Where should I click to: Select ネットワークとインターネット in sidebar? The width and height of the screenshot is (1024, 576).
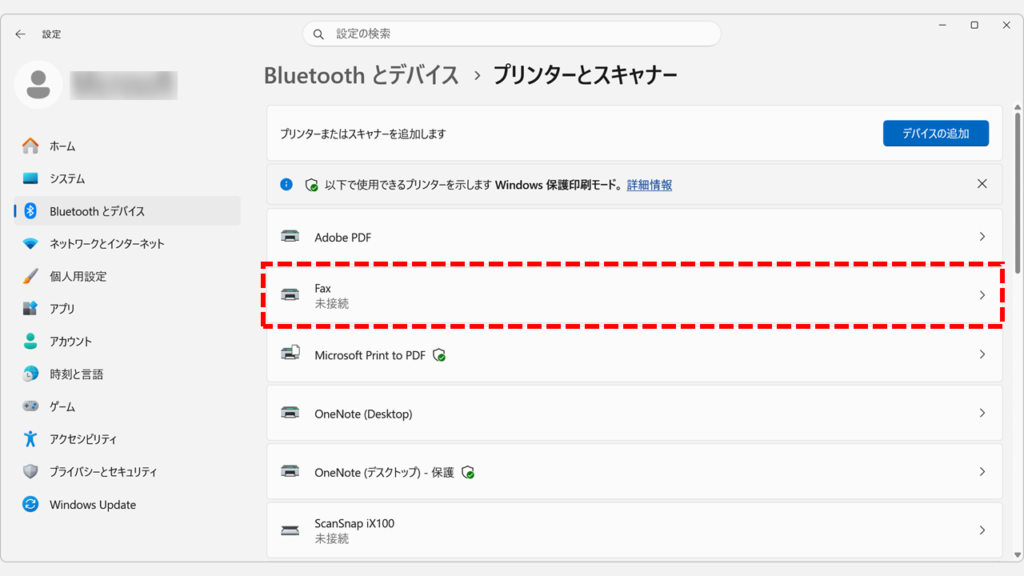pos(127,244)
